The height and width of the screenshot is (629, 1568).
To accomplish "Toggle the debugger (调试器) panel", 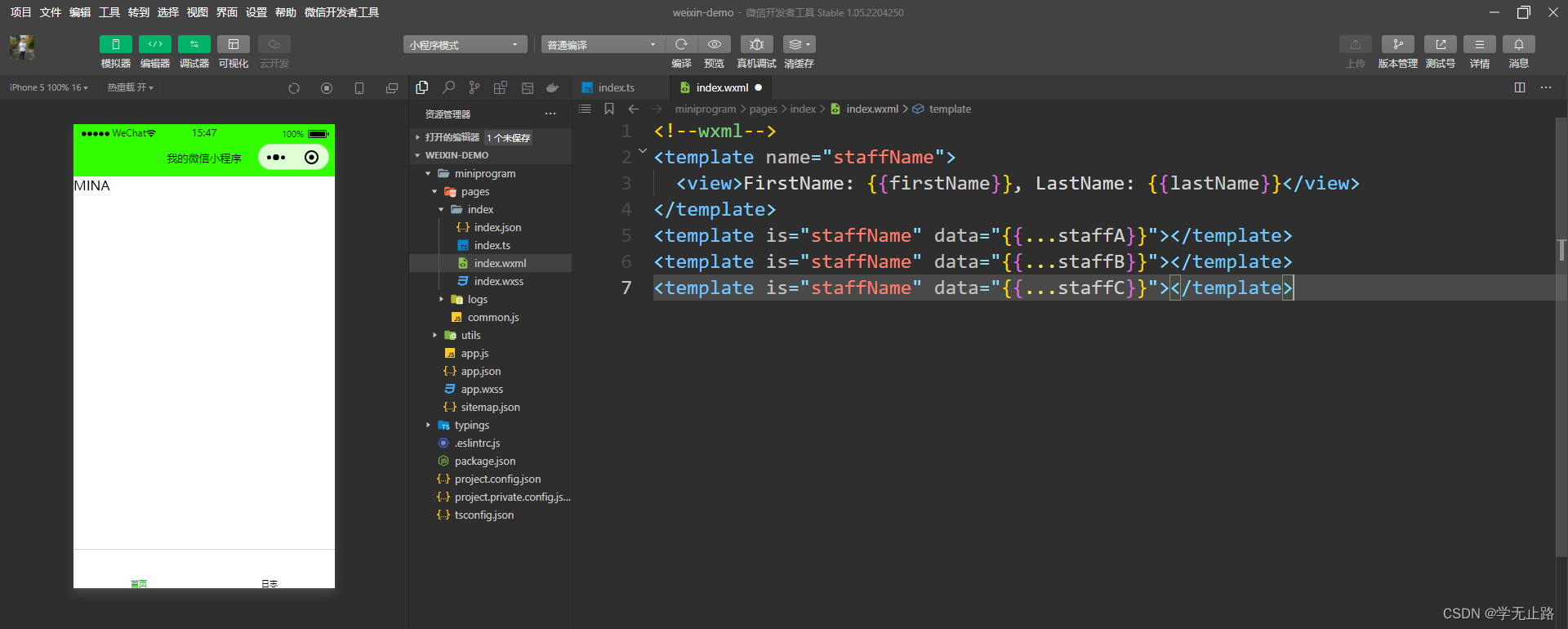I will tap(194, 44).
